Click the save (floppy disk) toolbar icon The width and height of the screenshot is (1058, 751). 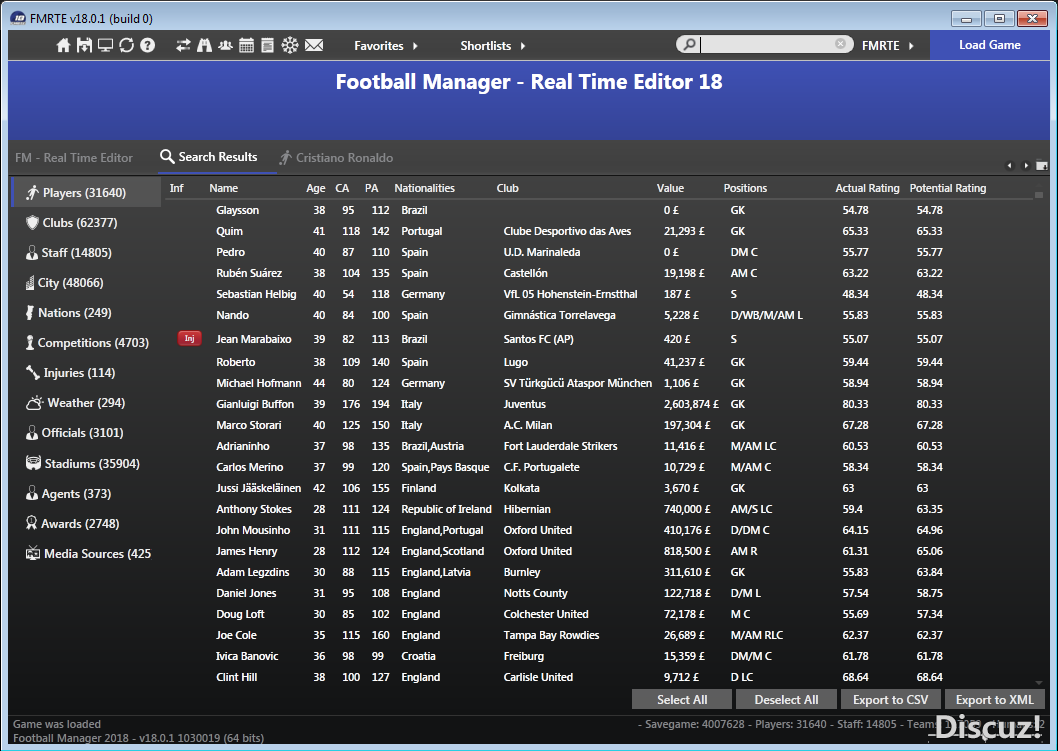84,46
